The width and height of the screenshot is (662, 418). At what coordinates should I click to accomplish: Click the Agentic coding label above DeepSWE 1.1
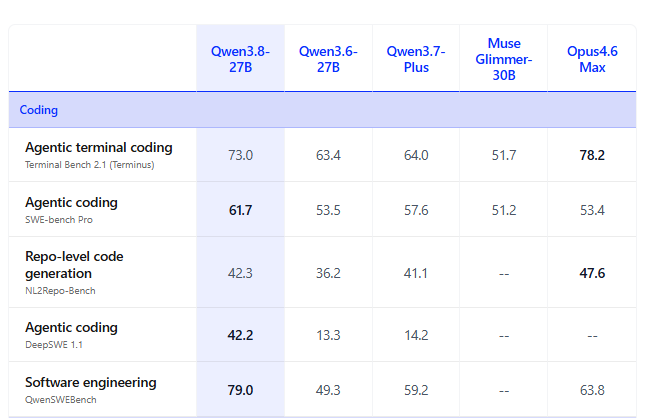tap(71, 327)
